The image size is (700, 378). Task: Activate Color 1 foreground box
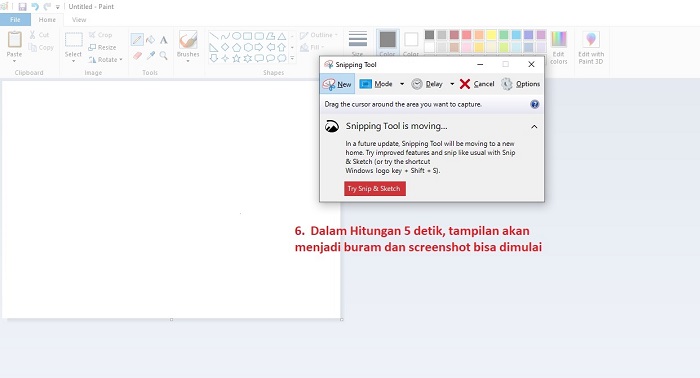388,43
